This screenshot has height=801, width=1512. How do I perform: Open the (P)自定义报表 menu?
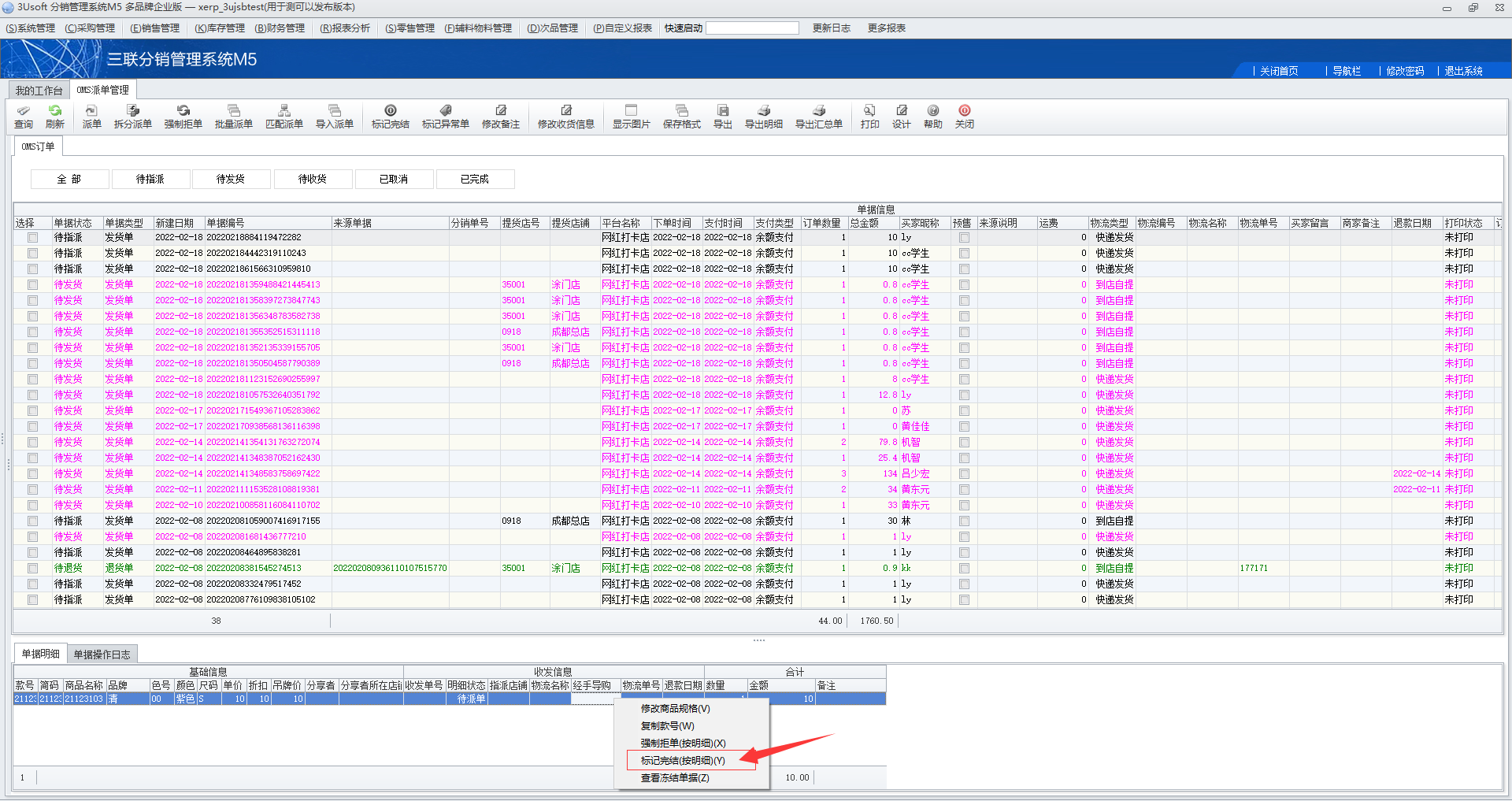point(623,28)
